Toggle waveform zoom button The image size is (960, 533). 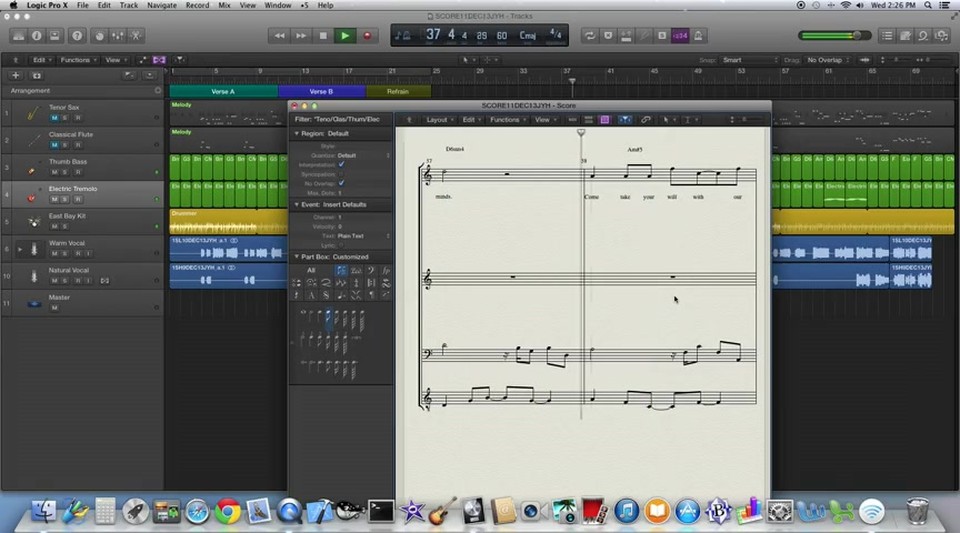[x=864, y=60]
